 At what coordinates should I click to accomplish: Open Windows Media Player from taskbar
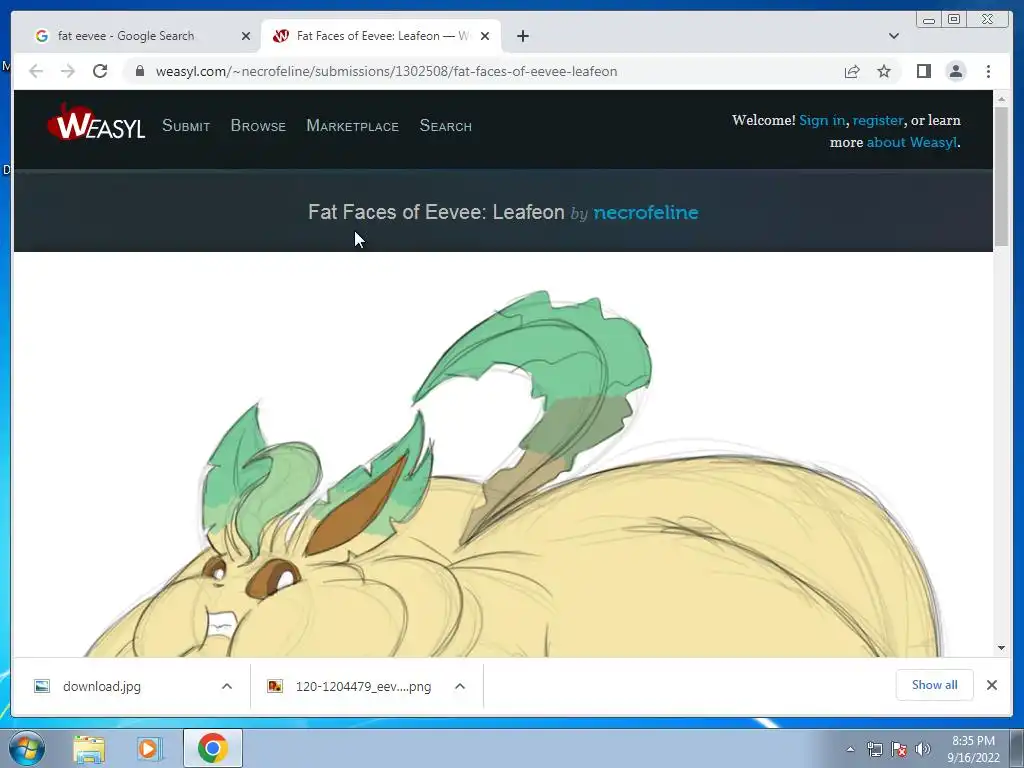[149, 749]
